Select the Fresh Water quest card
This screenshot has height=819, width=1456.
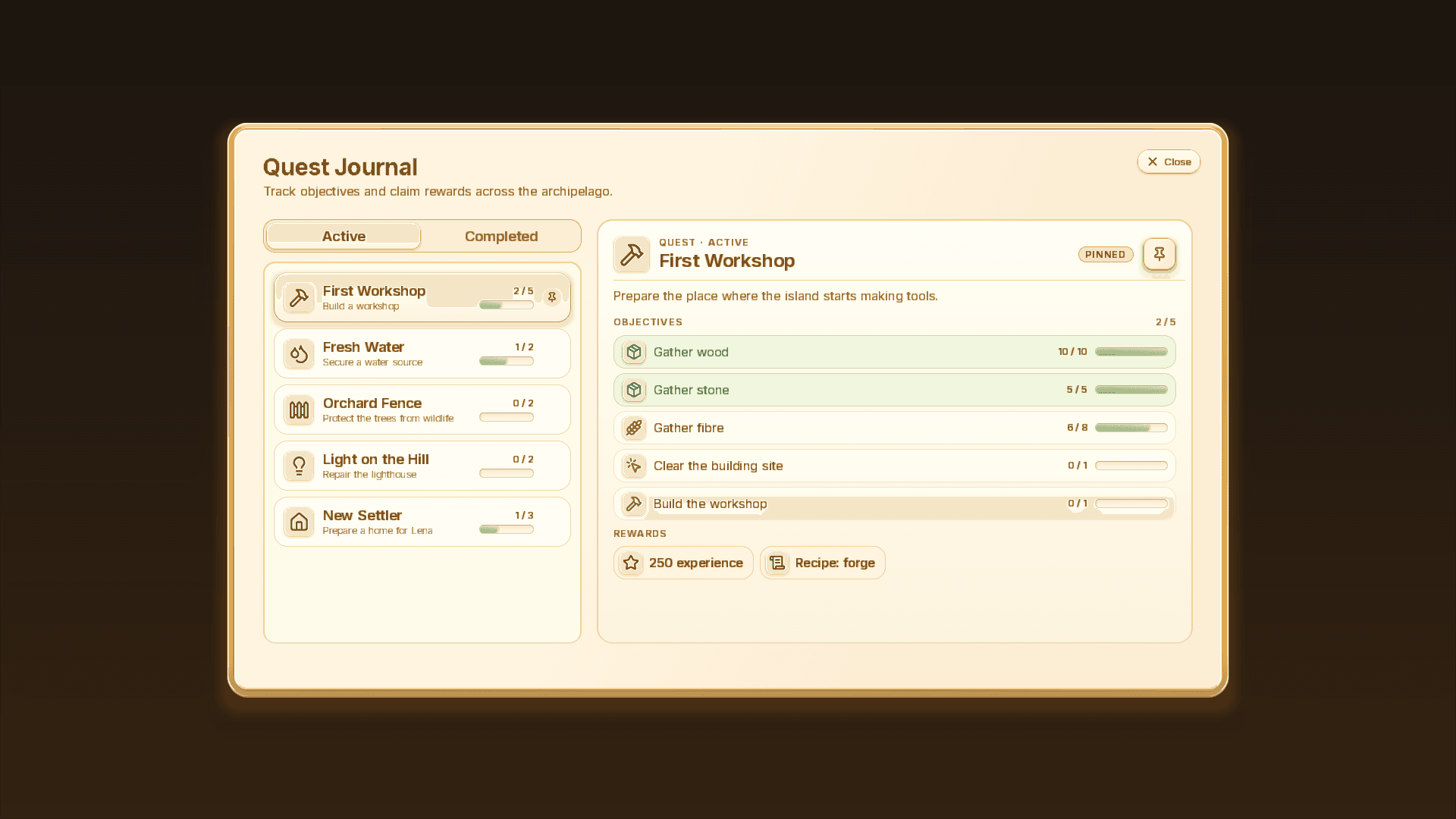(x=422, y=353)
